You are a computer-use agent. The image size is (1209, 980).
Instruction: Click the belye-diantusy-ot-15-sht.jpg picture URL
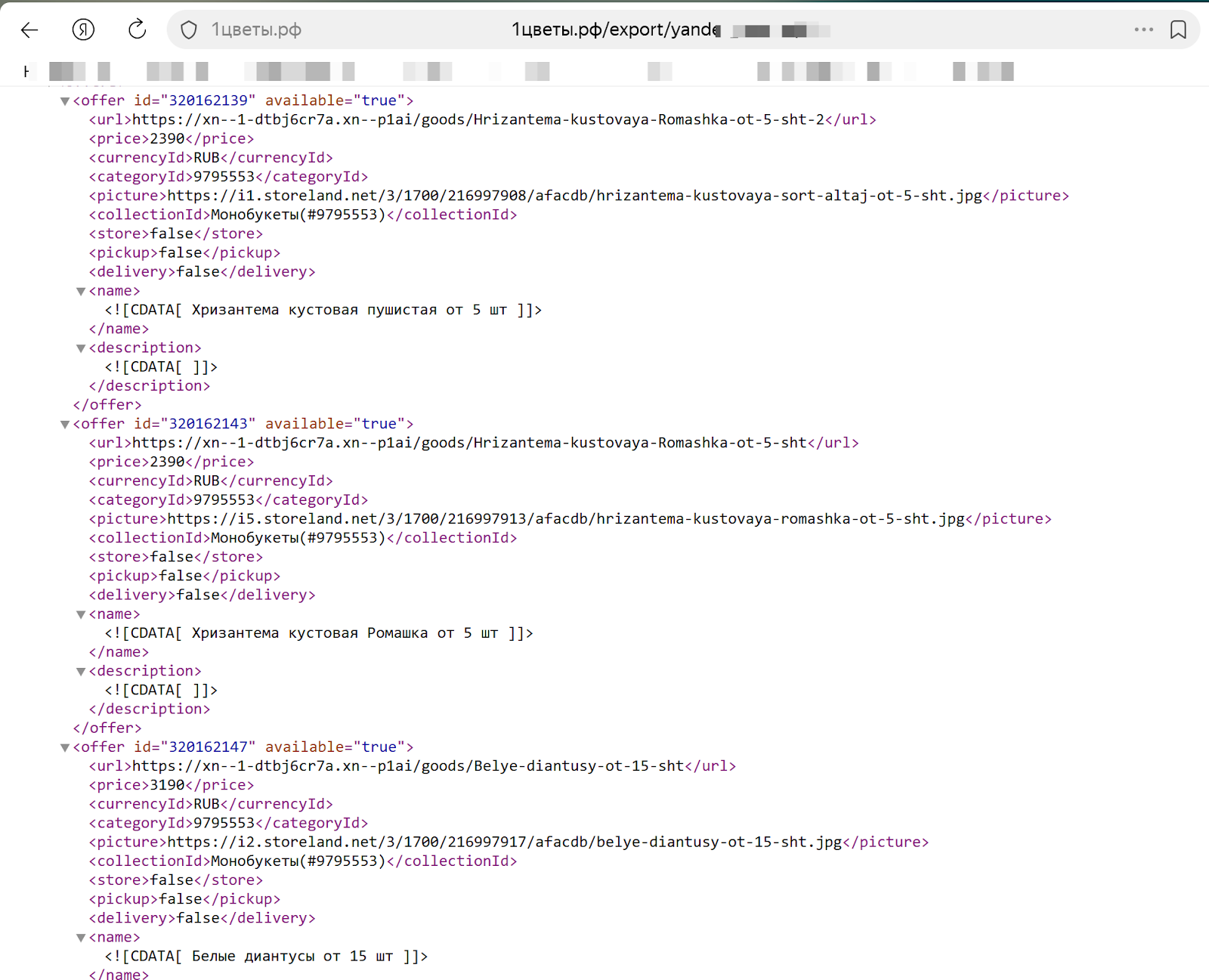click(x=504, y=842)
